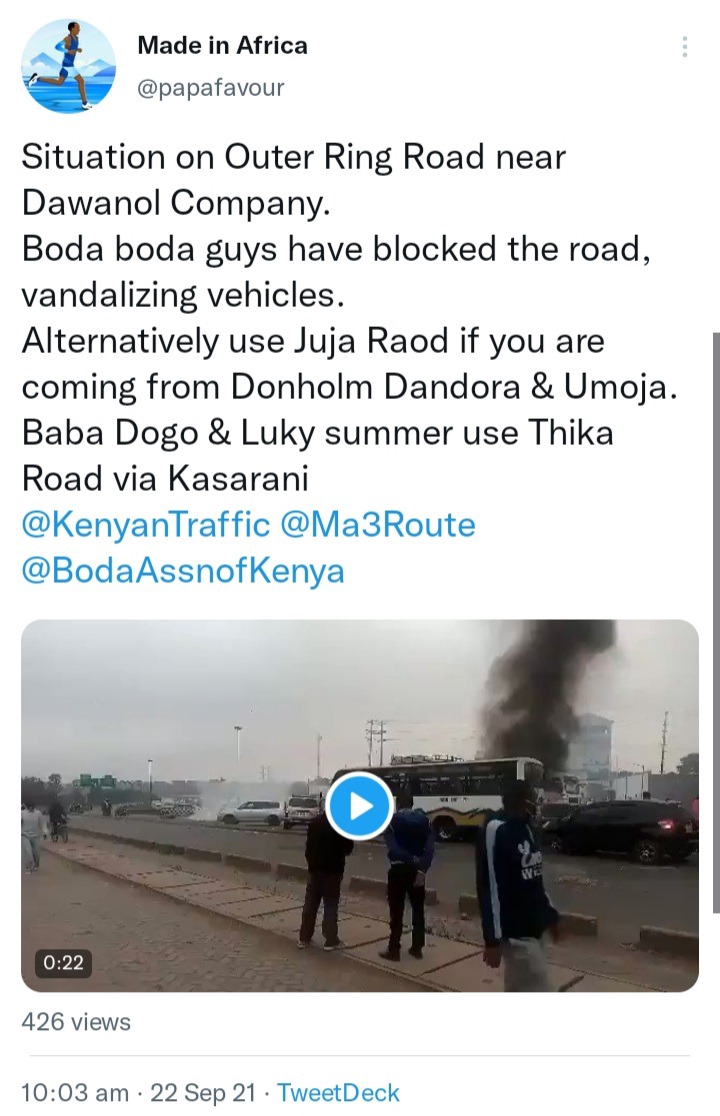This screenshot has width=720, height=1116.
Task: Tap the runner profile avatar of Made in Africa
Action: pyautogui.click(x=68, y=65)
